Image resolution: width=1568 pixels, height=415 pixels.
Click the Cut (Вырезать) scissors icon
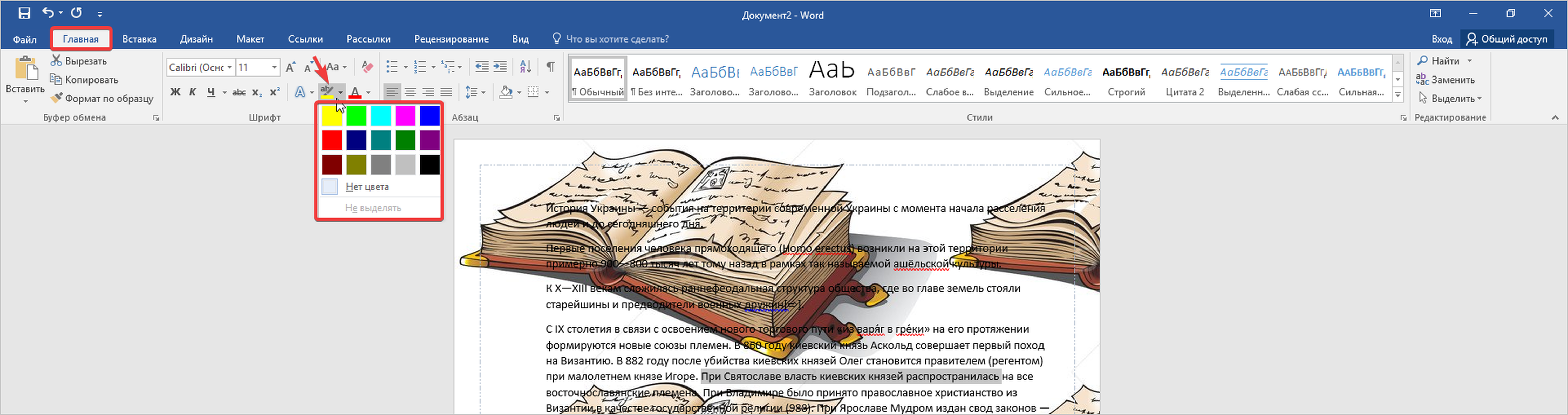pyautogui.click(x=57, y=61)
